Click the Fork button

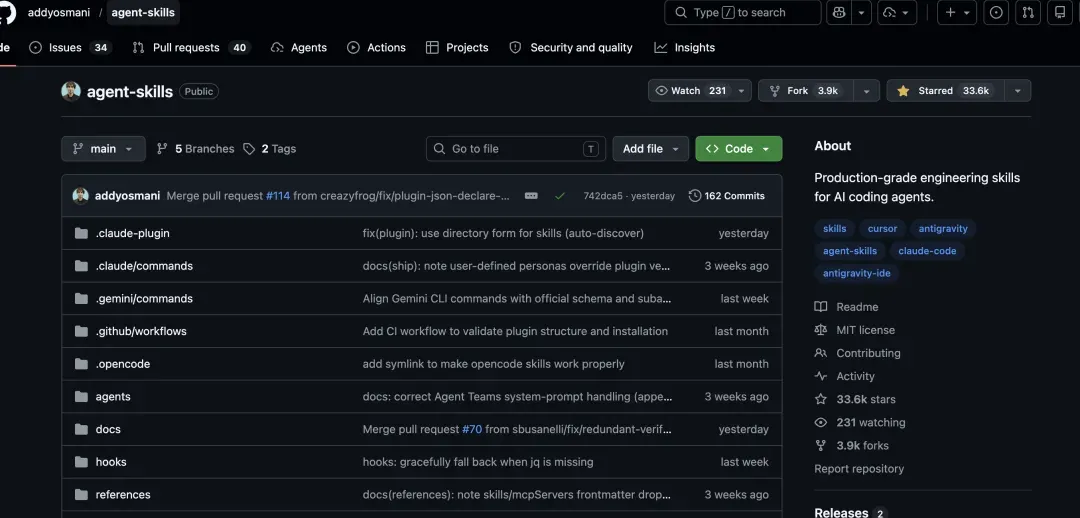(x=806, y=91)
